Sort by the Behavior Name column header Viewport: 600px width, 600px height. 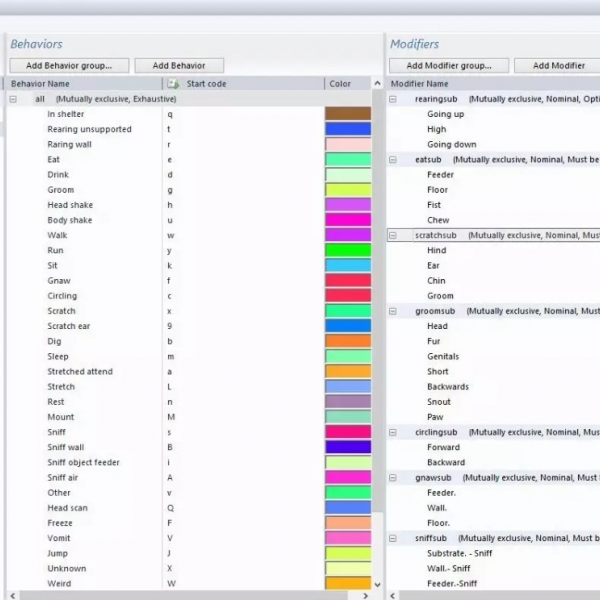click(80, 84)
